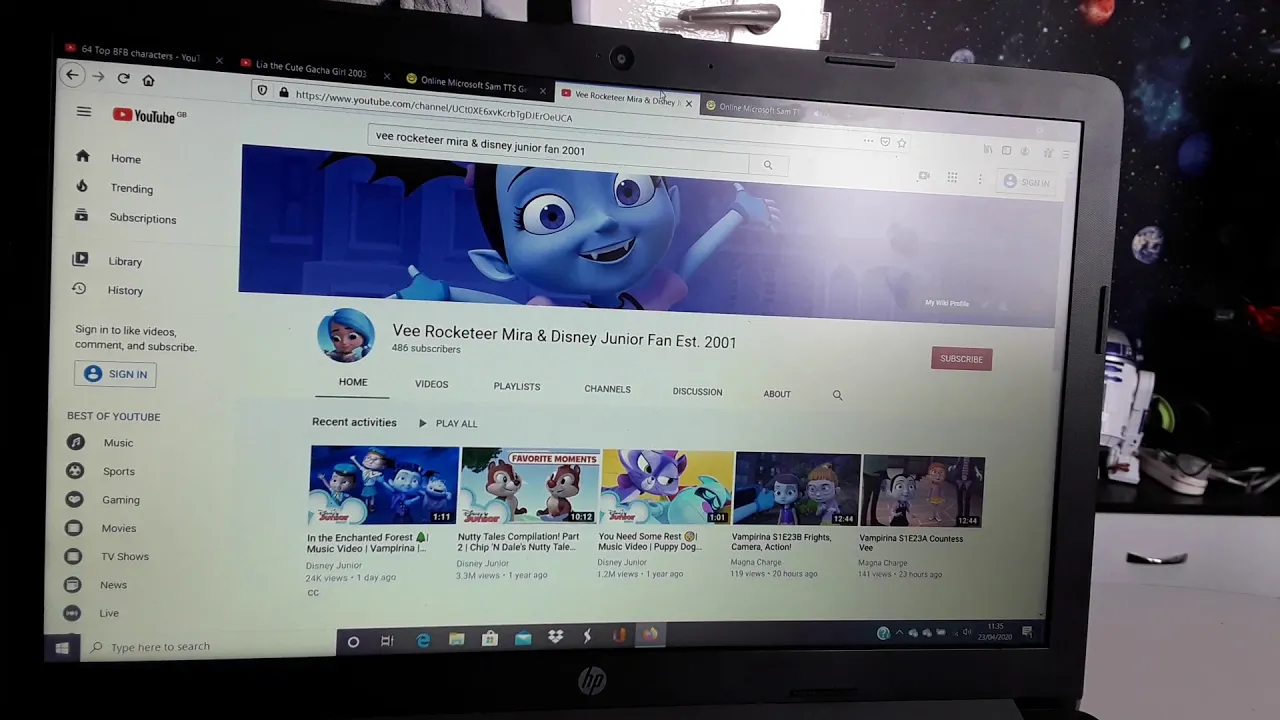Open Nutty Tales Compilation video thumbnail
The image size is (1280, 720).
tap(530, 487)
